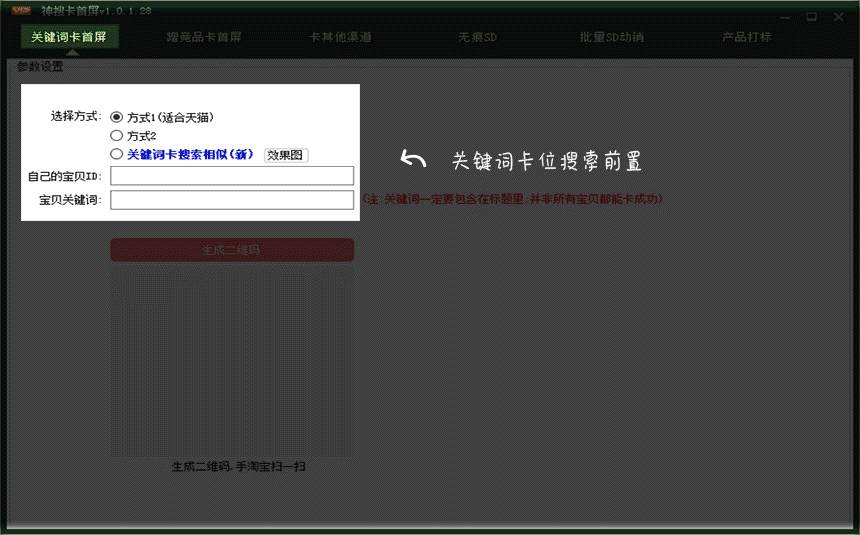Open the 批量SD动销 tab
The height and width of the screenshot is (535, 860).
(612, 37)
